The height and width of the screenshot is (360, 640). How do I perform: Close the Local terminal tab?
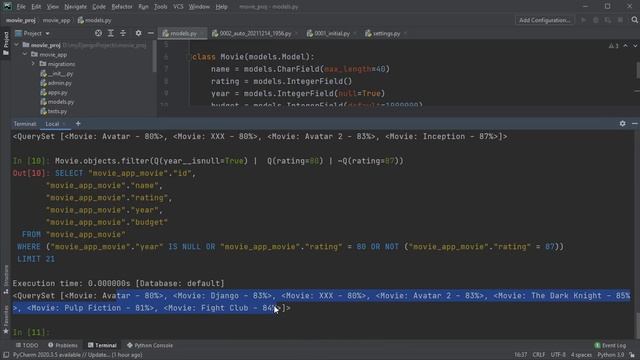click(x=64, y=124)
